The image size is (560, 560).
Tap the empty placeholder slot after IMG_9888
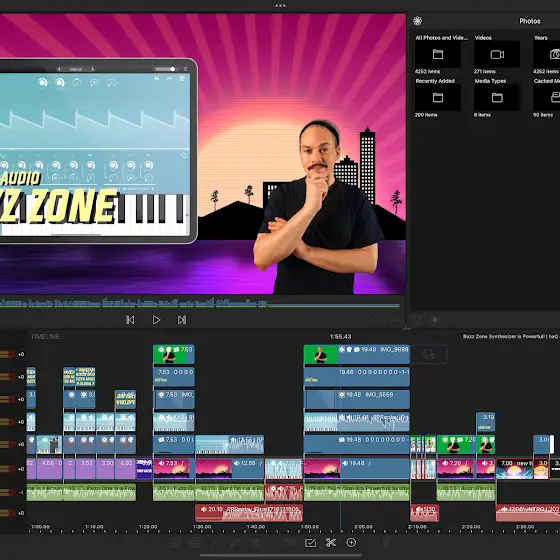pos(429,354)
